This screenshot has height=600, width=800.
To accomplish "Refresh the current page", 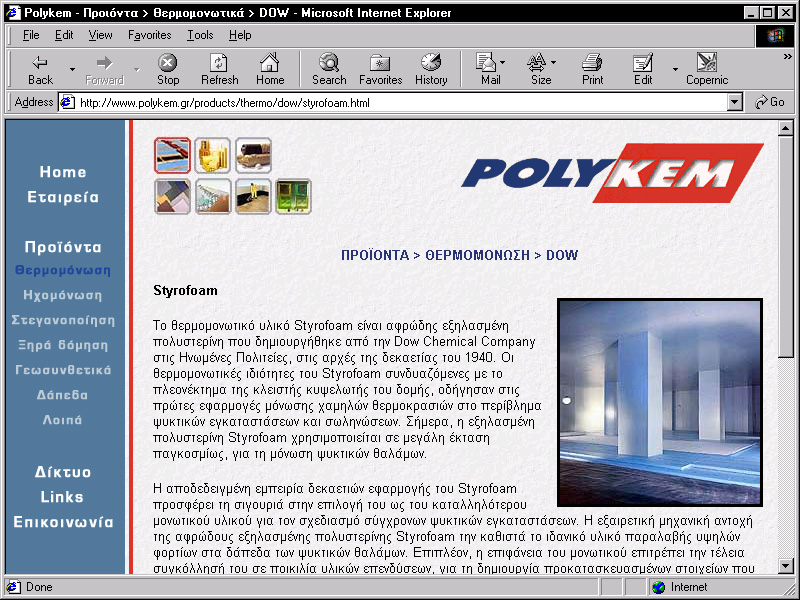I will (x=219, y=69).
